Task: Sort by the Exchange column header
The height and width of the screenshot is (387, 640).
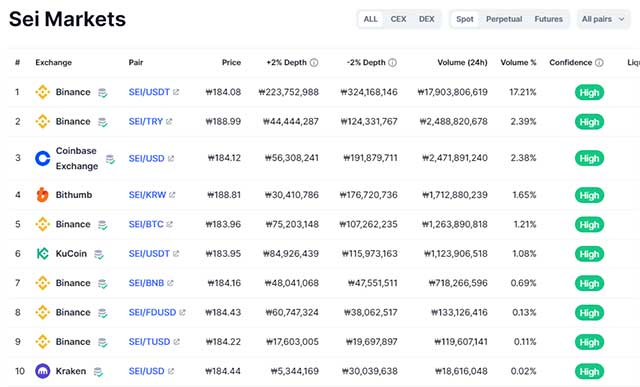Action: (53, 62)
